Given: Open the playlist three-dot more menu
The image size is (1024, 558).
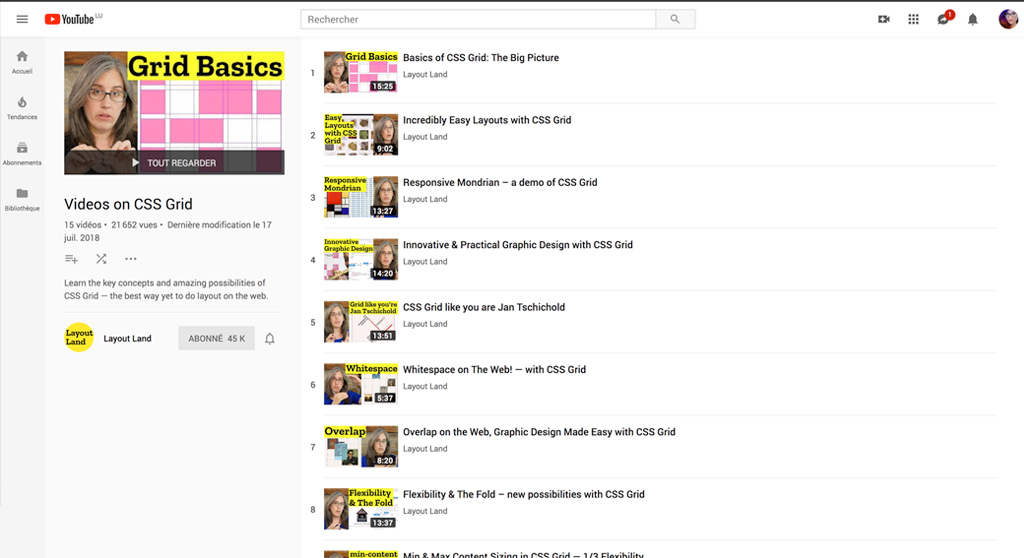Looking at the screenshot, I should (x=131, y=259).
